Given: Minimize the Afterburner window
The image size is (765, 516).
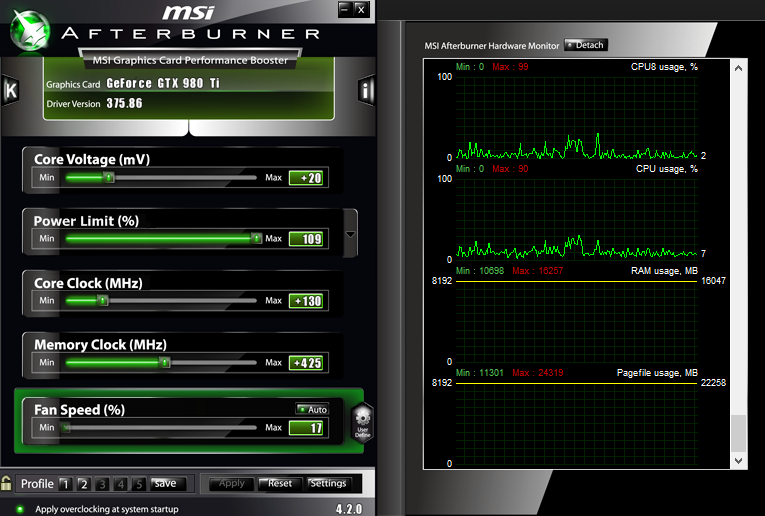Looking at the screenshot, I should (x=345, y=9).
